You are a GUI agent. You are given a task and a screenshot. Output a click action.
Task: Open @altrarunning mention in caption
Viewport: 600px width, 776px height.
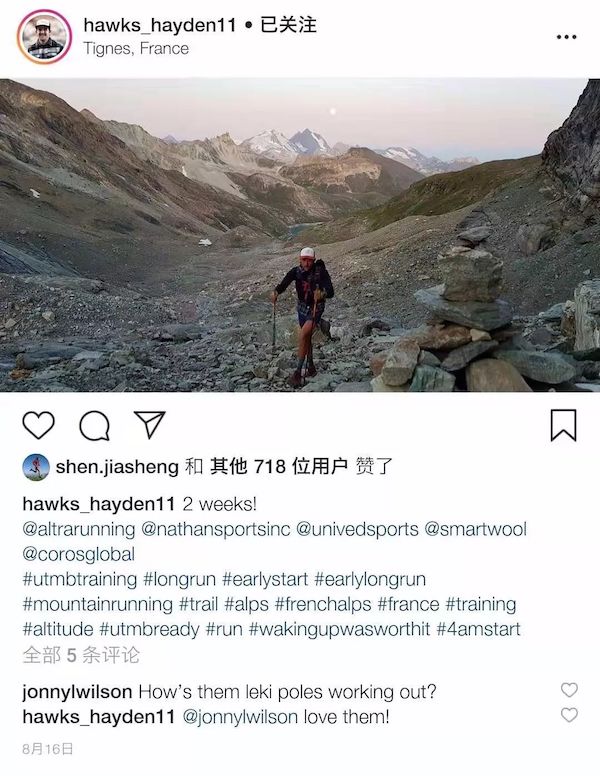coord(79,529)
